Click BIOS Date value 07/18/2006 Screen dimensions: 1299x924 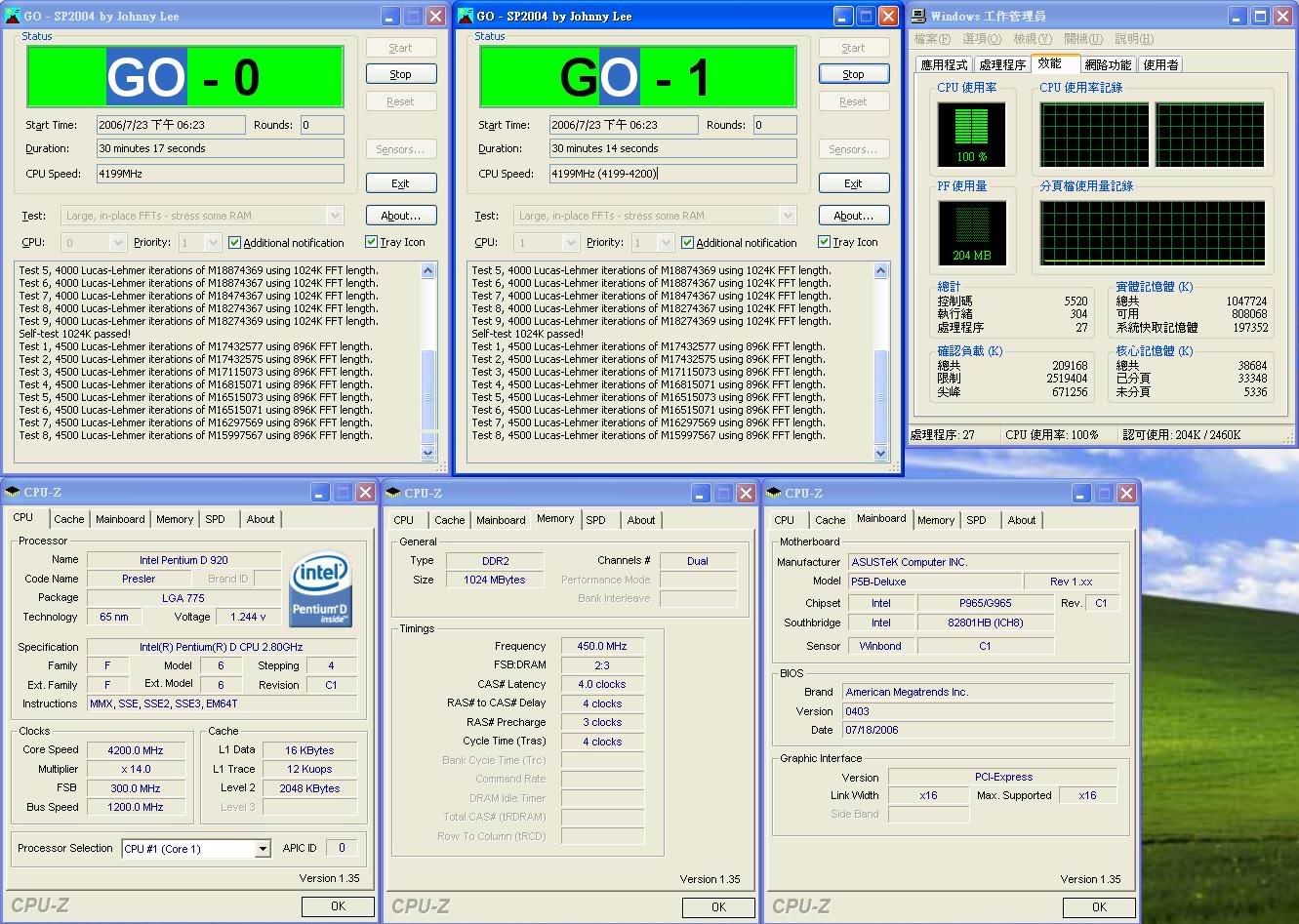[978, 730]
